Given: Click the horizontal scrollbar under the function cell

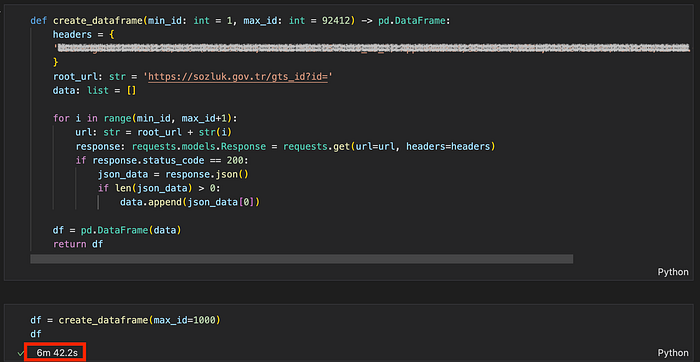Looking at the screenshot, I should (x=301, y=259).
